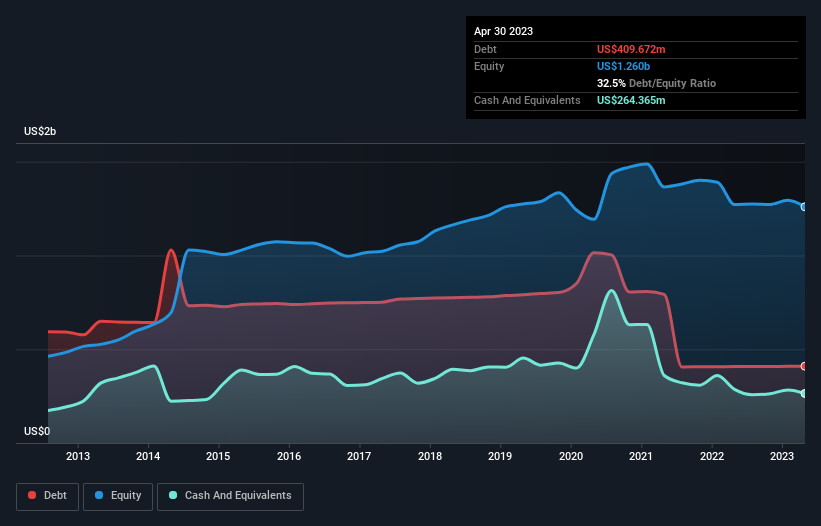This screenshot has width=821, height=526.
Task: Click the 2017 x-axis label
Action: tap(359, 456)
